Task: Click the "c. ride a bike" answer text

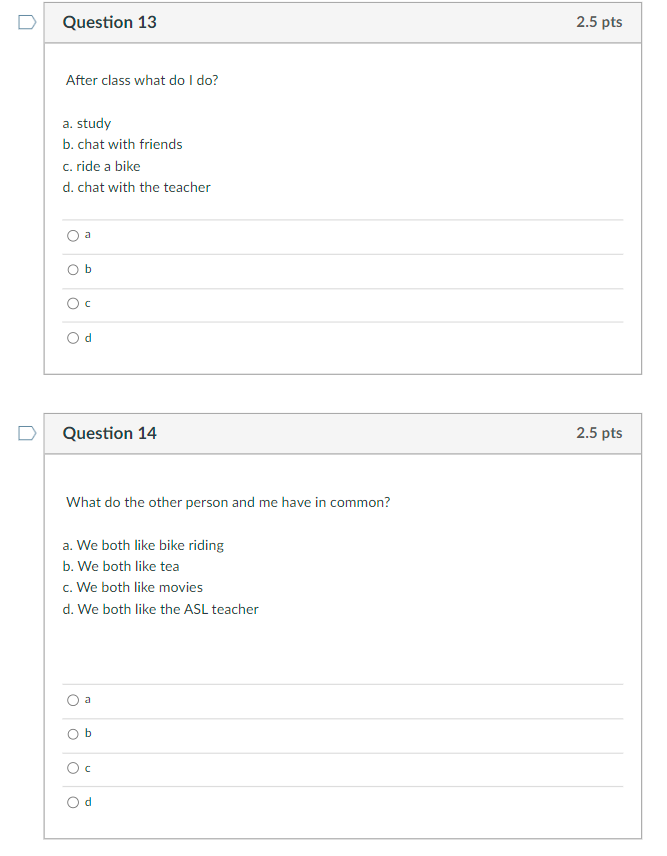Action: pyautogui.click(x=101, y=166)
